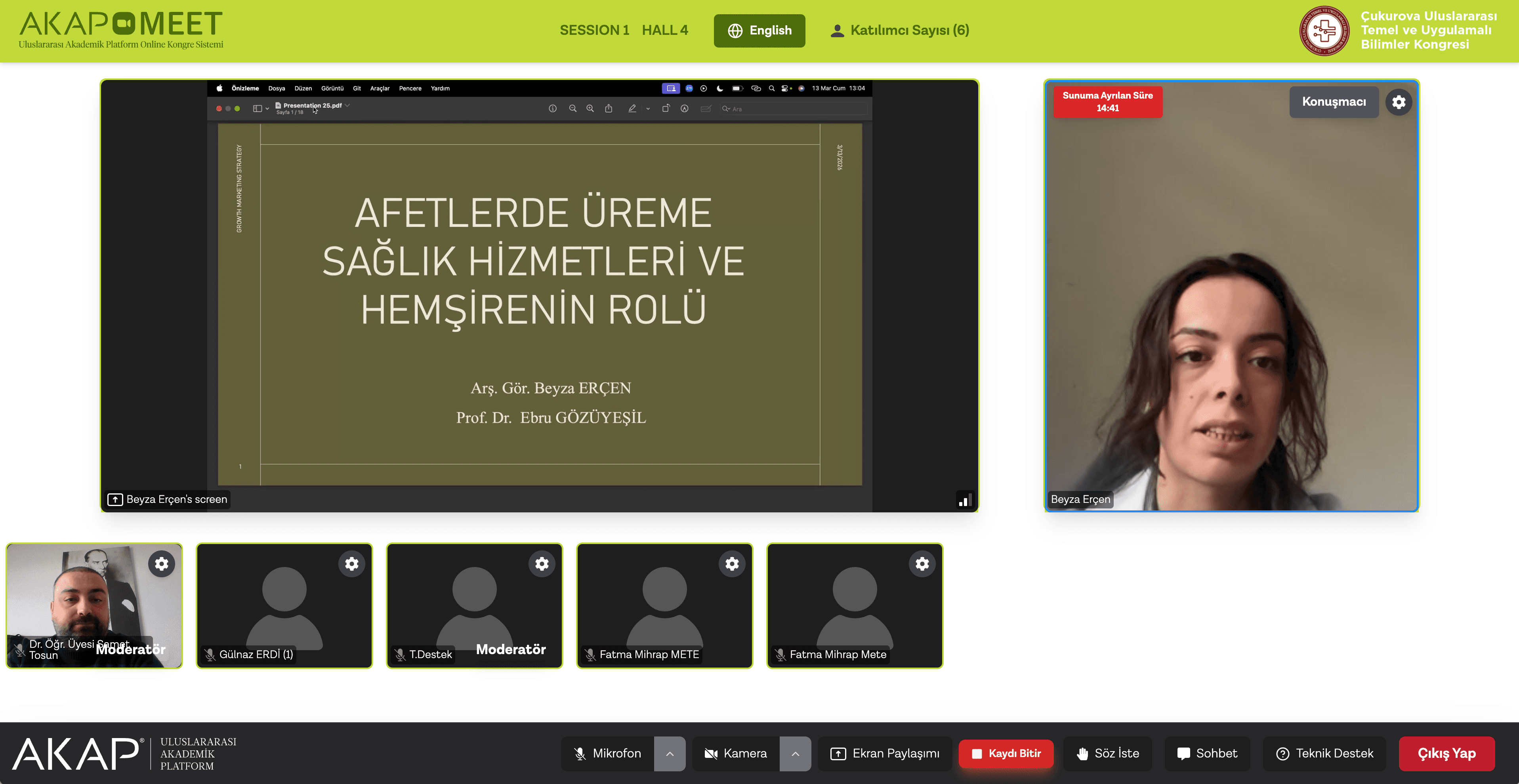Click the HALL 4 label
This screenshot has width=1519, height=784.
point(664,30)
